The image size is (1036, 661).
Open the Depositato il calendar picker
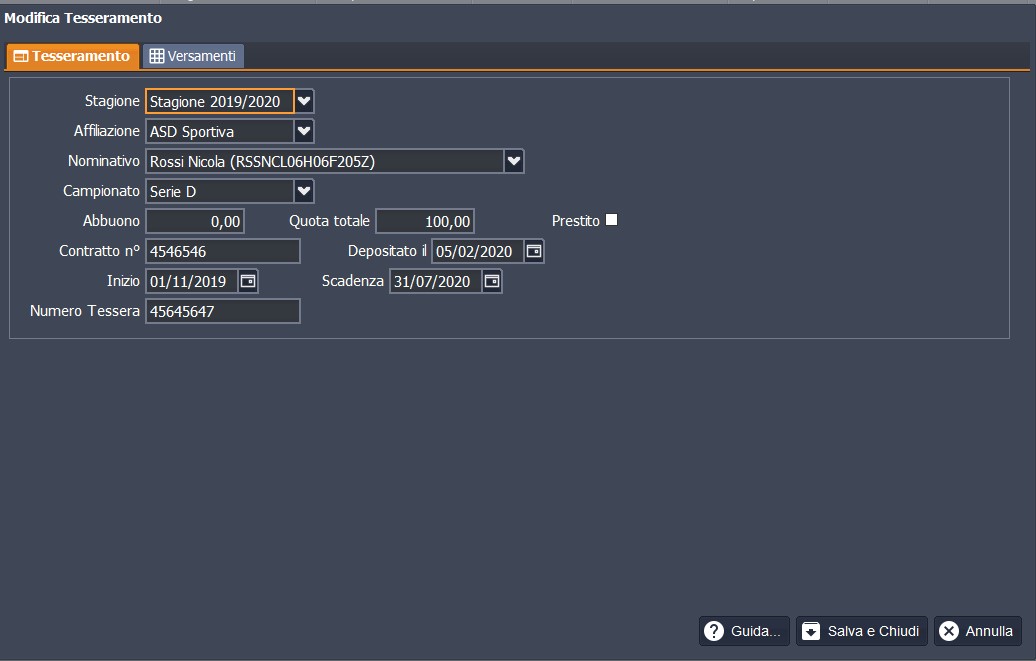pyautogui.click(x=534, y=251)
